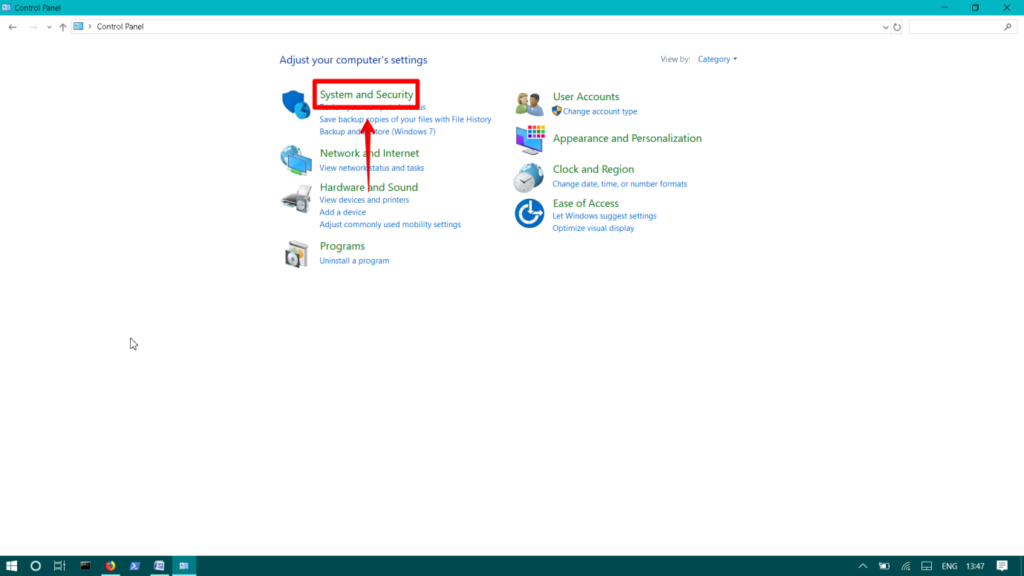
Task: Open the network Wi-Fi tray icon
Action: 906,566
